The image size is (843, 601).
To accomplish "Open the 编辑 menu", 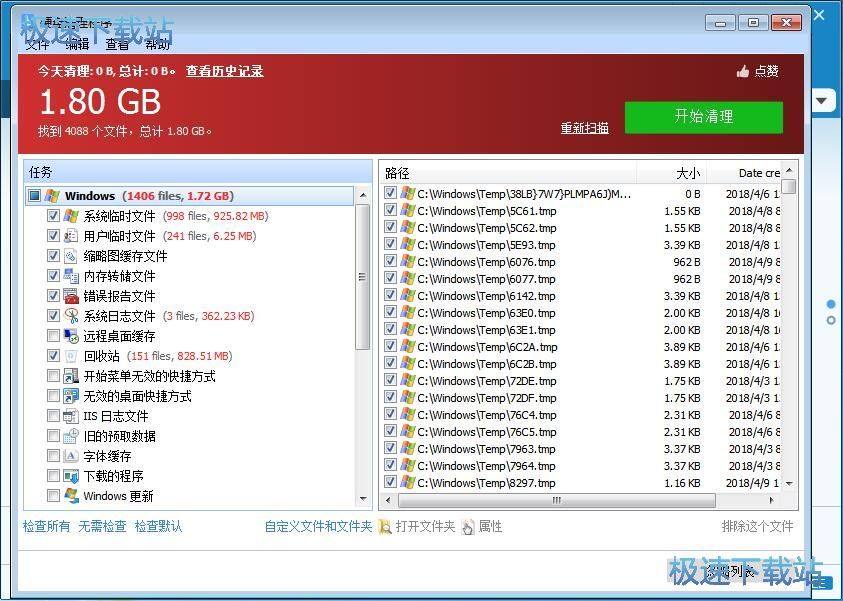I will pyautogui.click(x=77, y=44).
